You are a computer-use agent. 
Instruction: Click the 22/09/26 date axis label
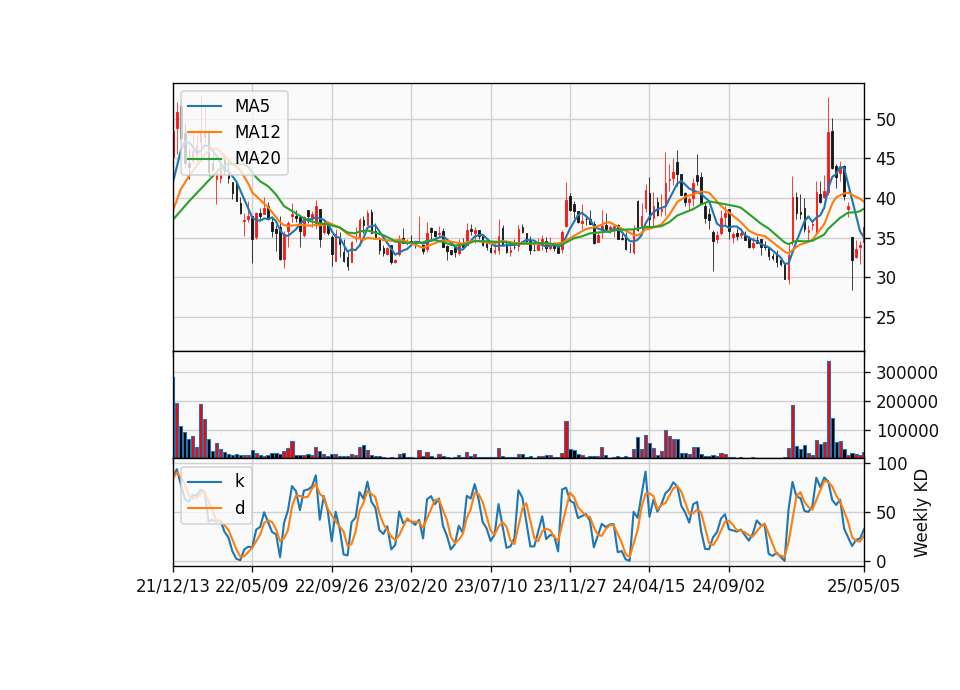coord(332,587)
